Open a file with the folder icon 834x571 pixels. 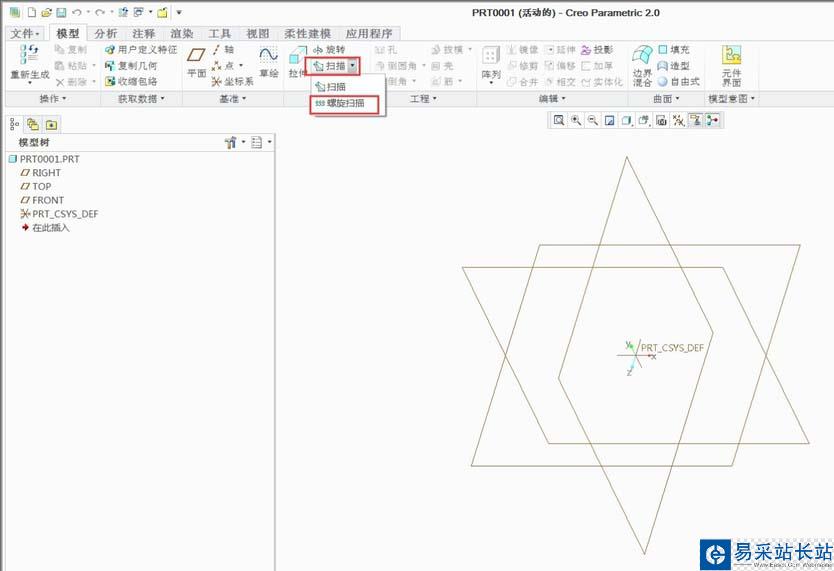(x=46, y=12)
